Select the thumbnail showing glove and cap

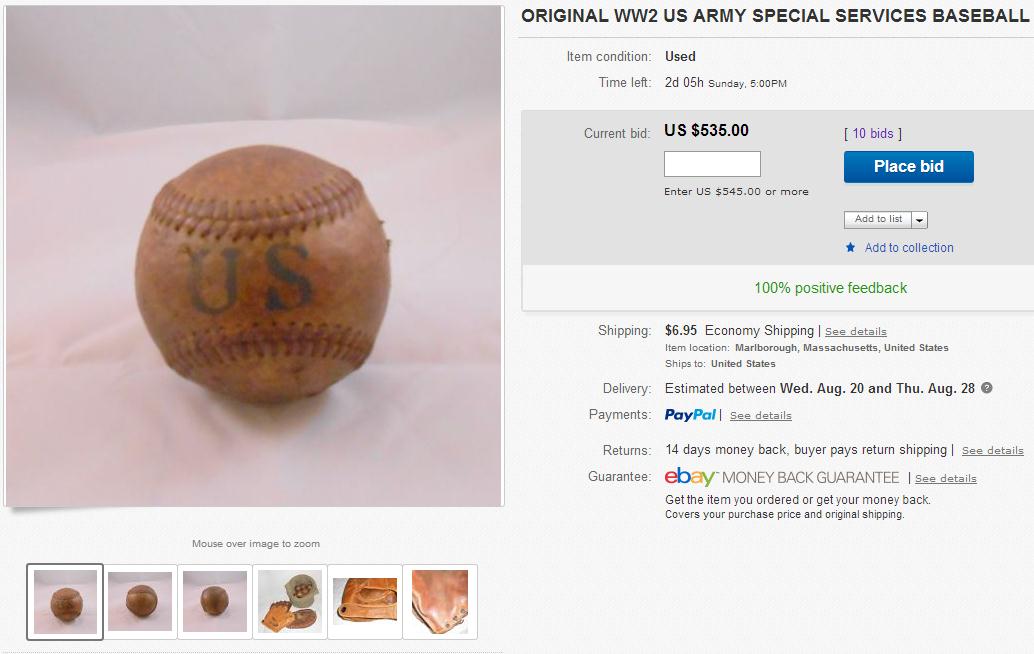coord(290,602)
